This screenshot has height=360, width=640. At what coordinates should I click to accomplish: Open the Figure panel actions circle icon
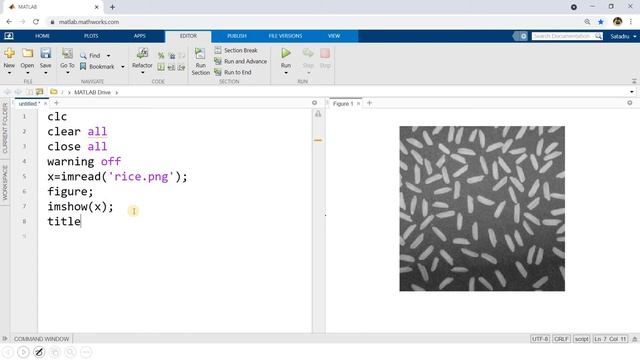point(630,103)
